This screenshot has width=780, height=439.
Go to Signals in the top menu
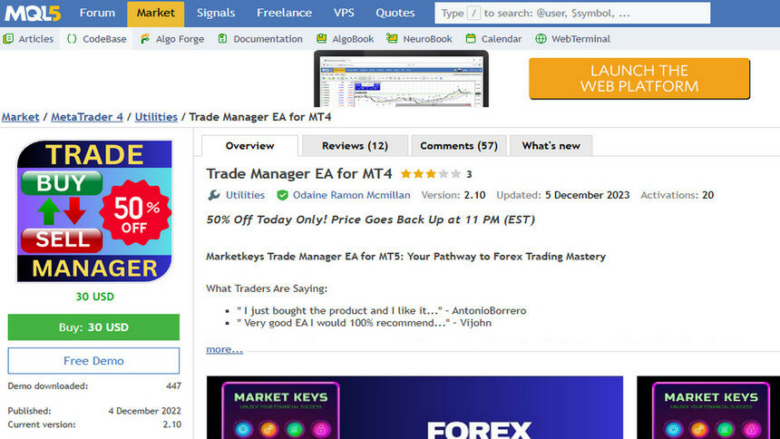click(x=216, y=13)
